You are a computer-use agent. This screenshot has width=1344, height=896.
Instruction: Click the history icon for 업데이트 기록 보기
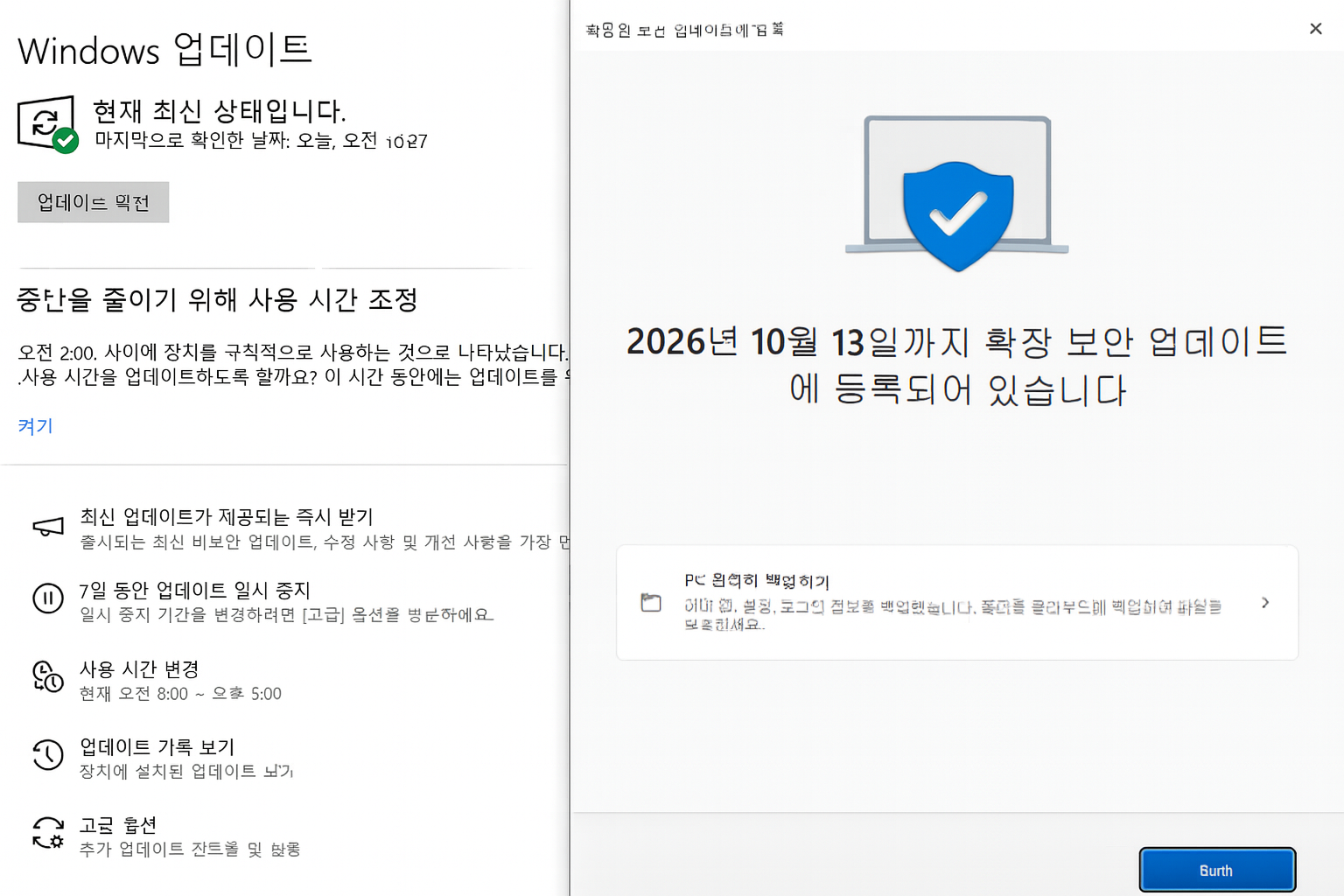(48, 755)
